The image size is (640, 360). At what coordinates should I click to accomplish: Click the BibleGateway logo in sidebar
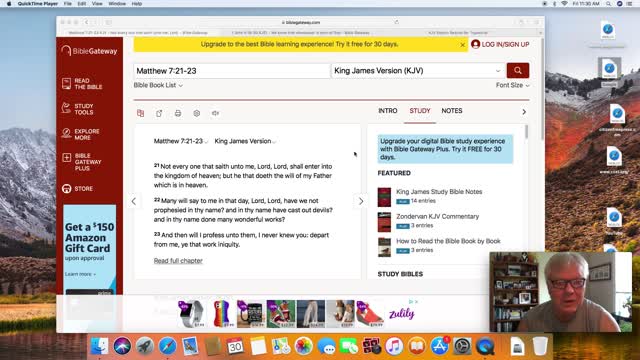coord(89,51)
